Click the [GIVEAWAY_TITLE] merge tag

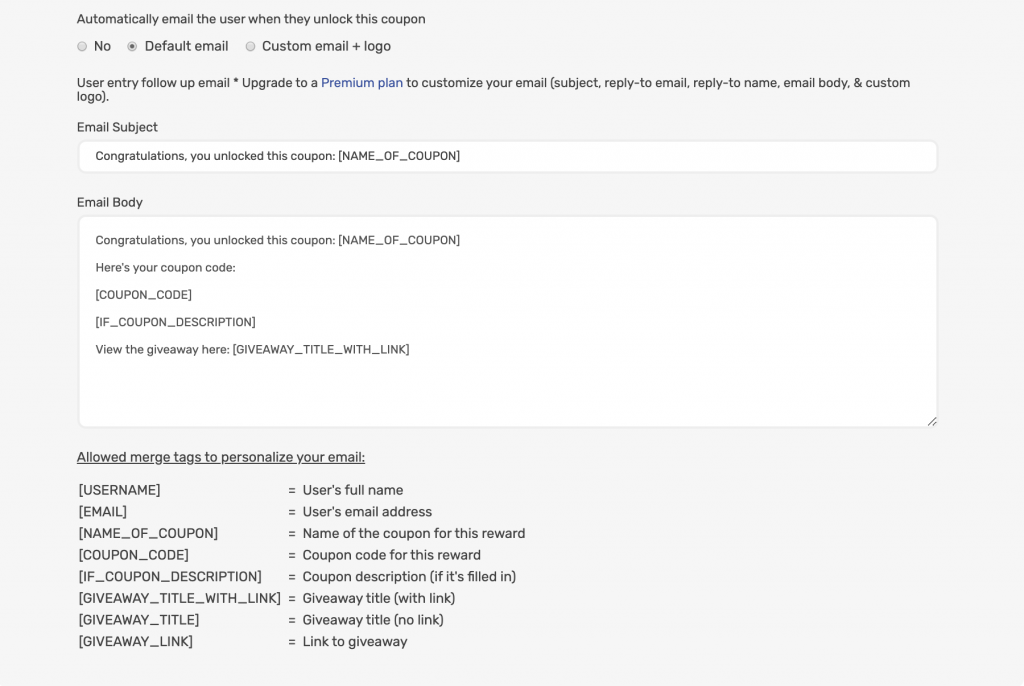[x=138, y=619]
